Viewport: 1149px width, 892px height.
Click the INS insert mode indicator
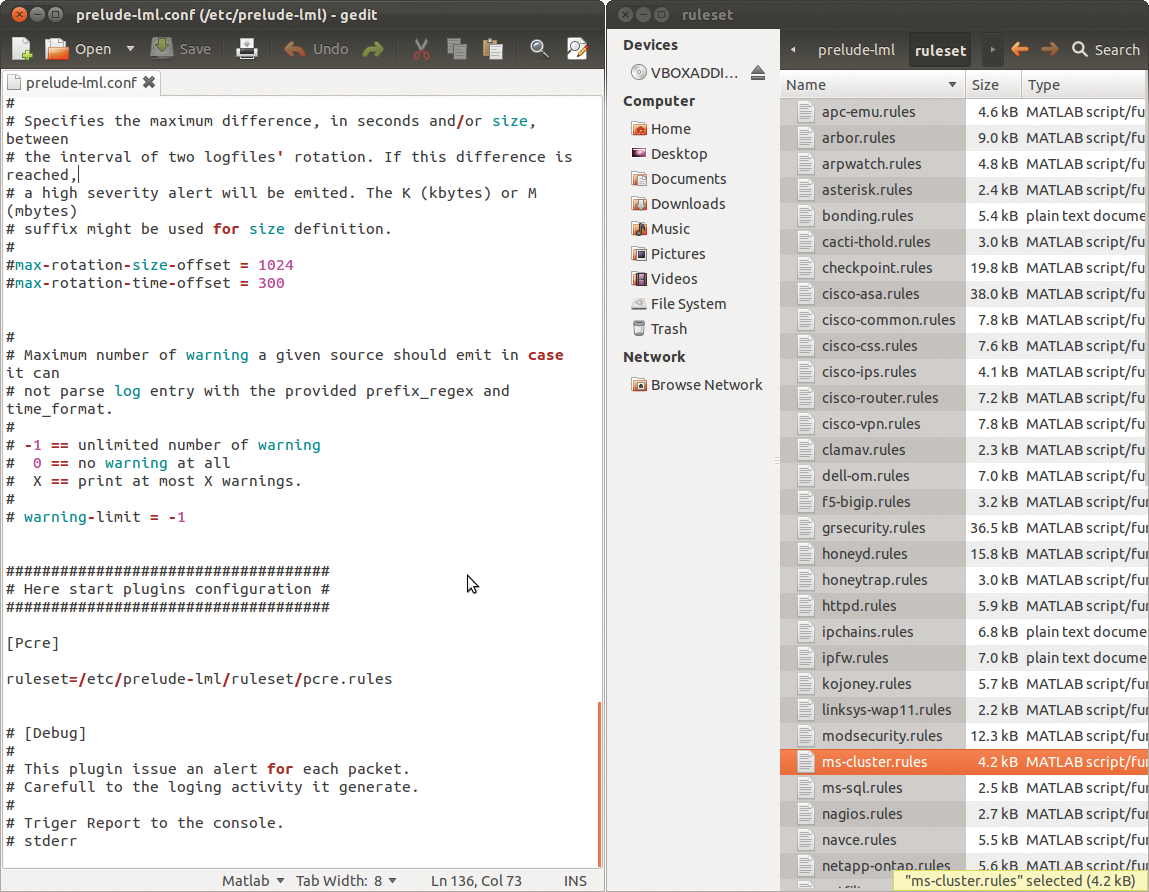pyautogui.click(x=575, y=880)
